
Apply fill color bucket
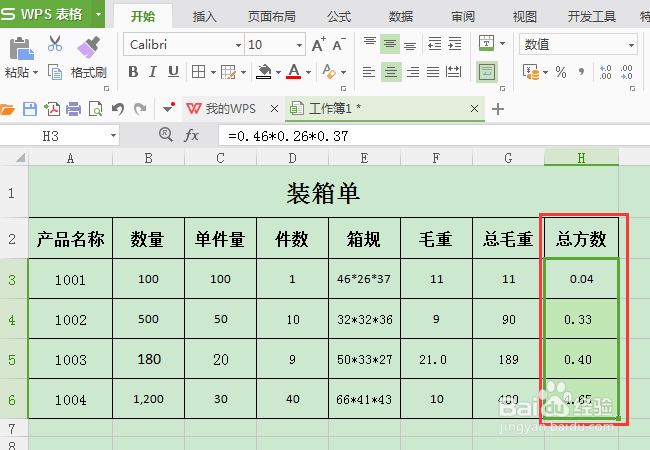[x=264, y=72]
